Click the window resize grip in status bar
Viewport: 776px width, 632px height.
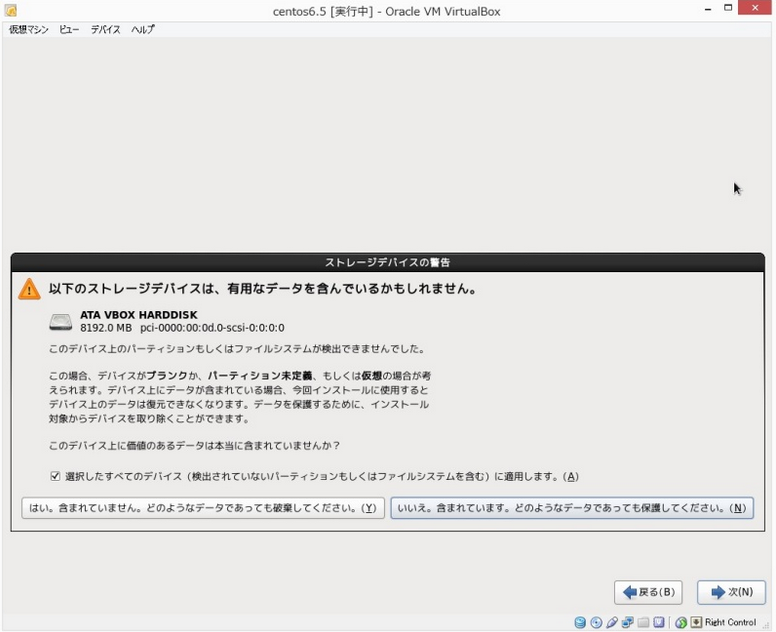point(766,625)
